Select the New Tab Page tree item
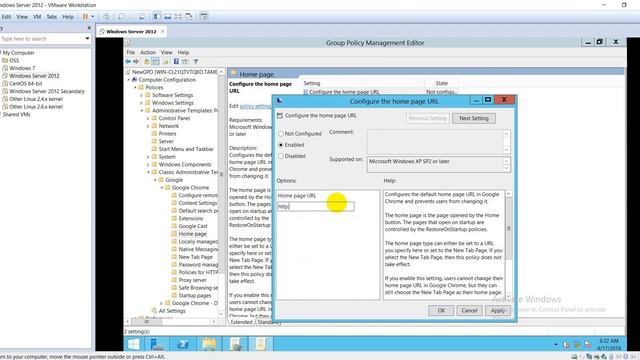 [x=196, y=257]
